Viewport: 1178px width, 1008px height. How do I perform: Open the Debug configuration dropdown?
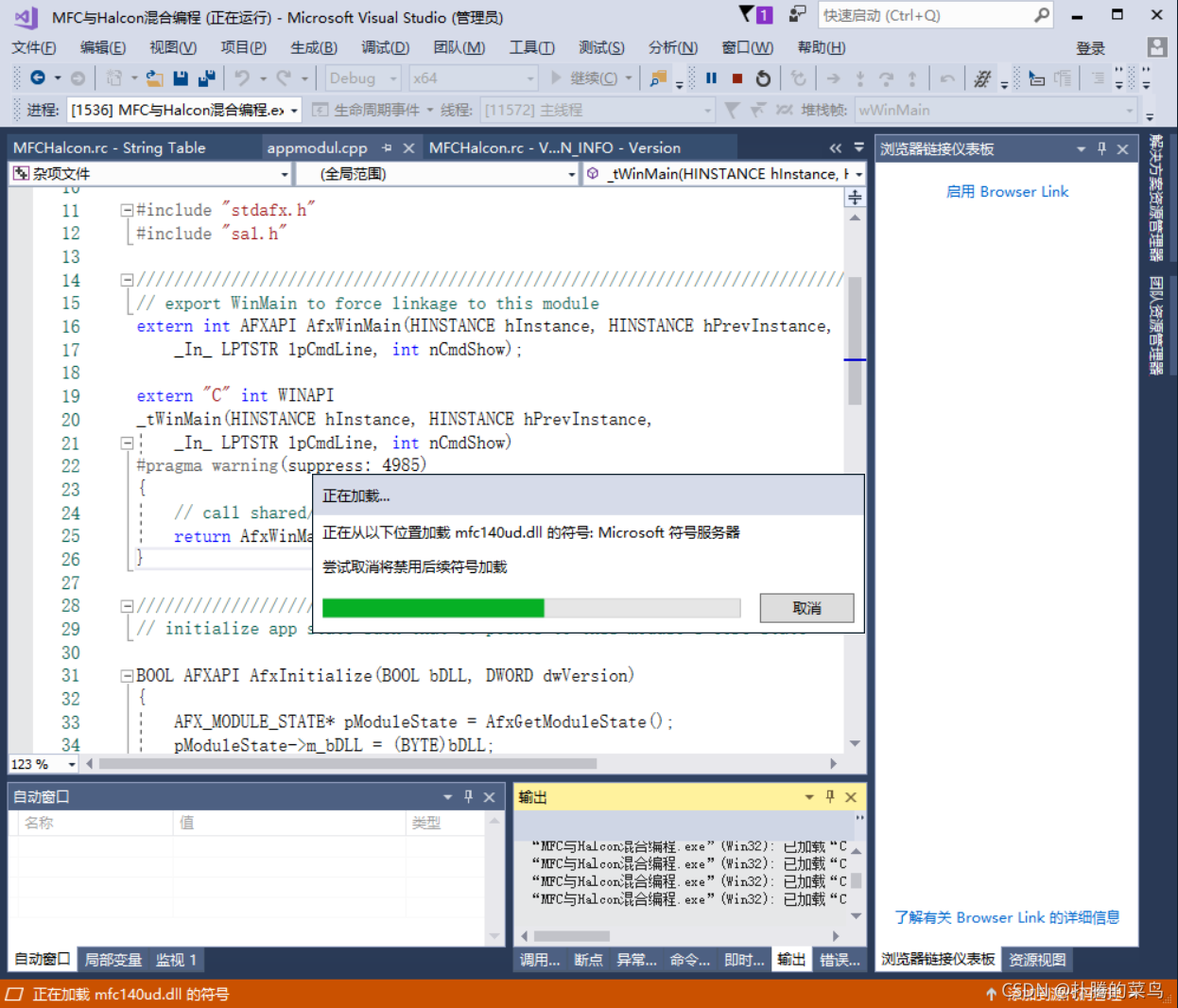[x=363, y=78]
